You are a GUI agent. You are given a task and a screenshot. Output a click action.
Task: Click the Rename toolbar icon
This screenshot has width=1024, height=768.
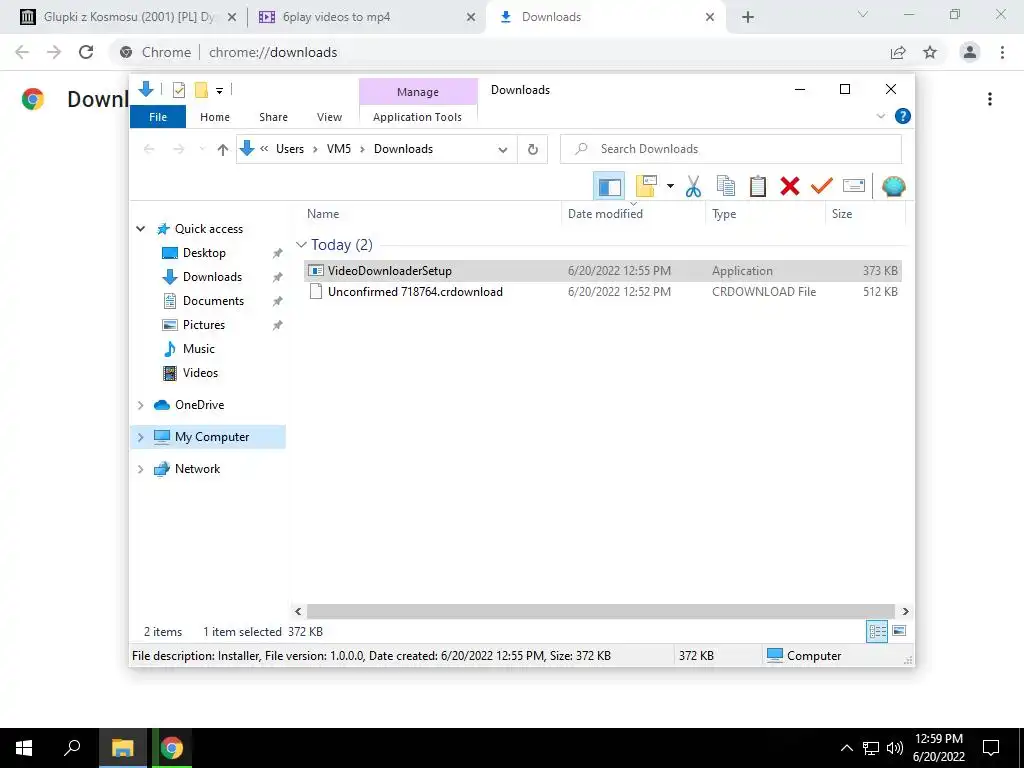(854, 186)
